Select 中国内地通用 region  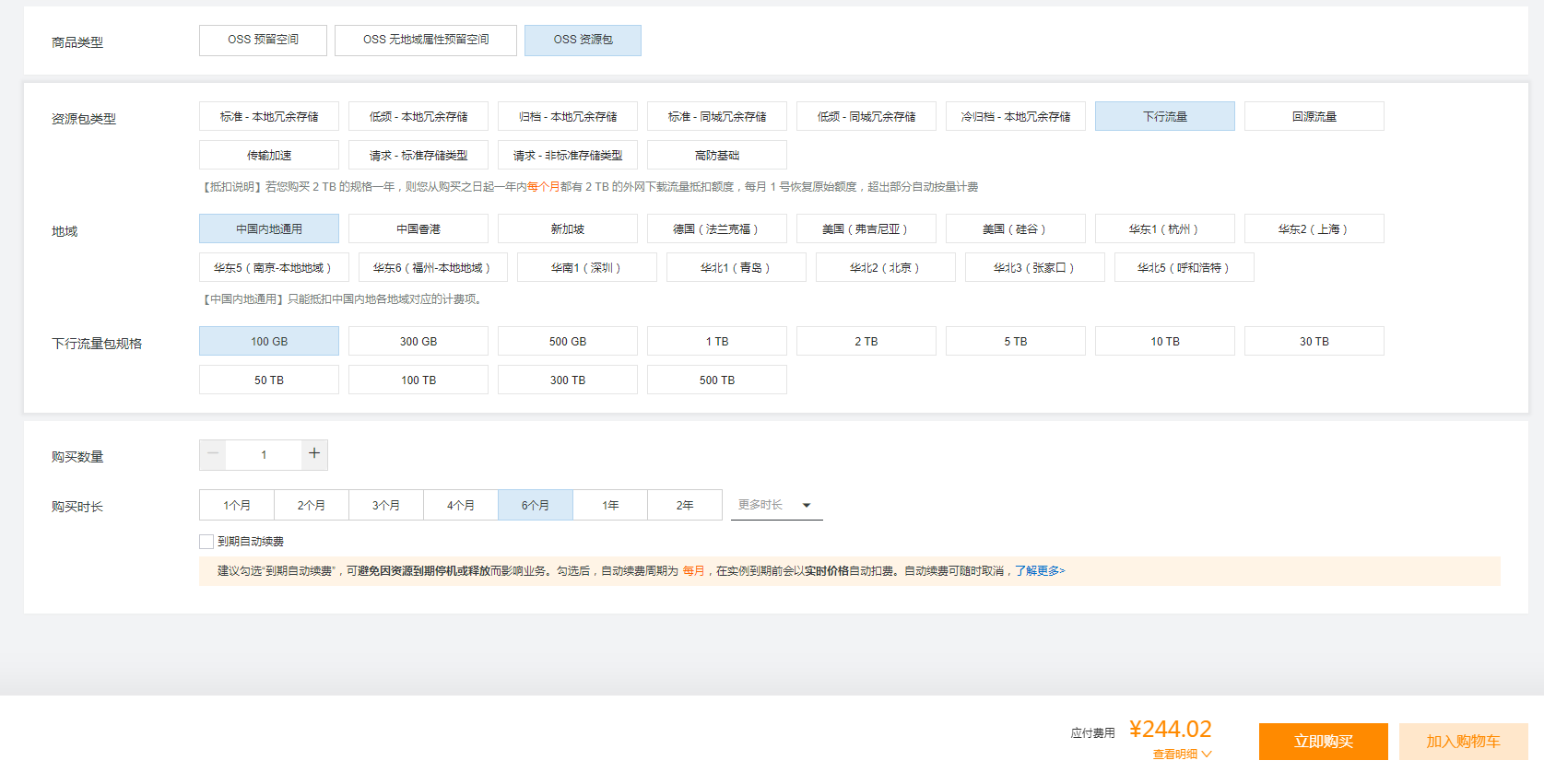click(269, 228)
